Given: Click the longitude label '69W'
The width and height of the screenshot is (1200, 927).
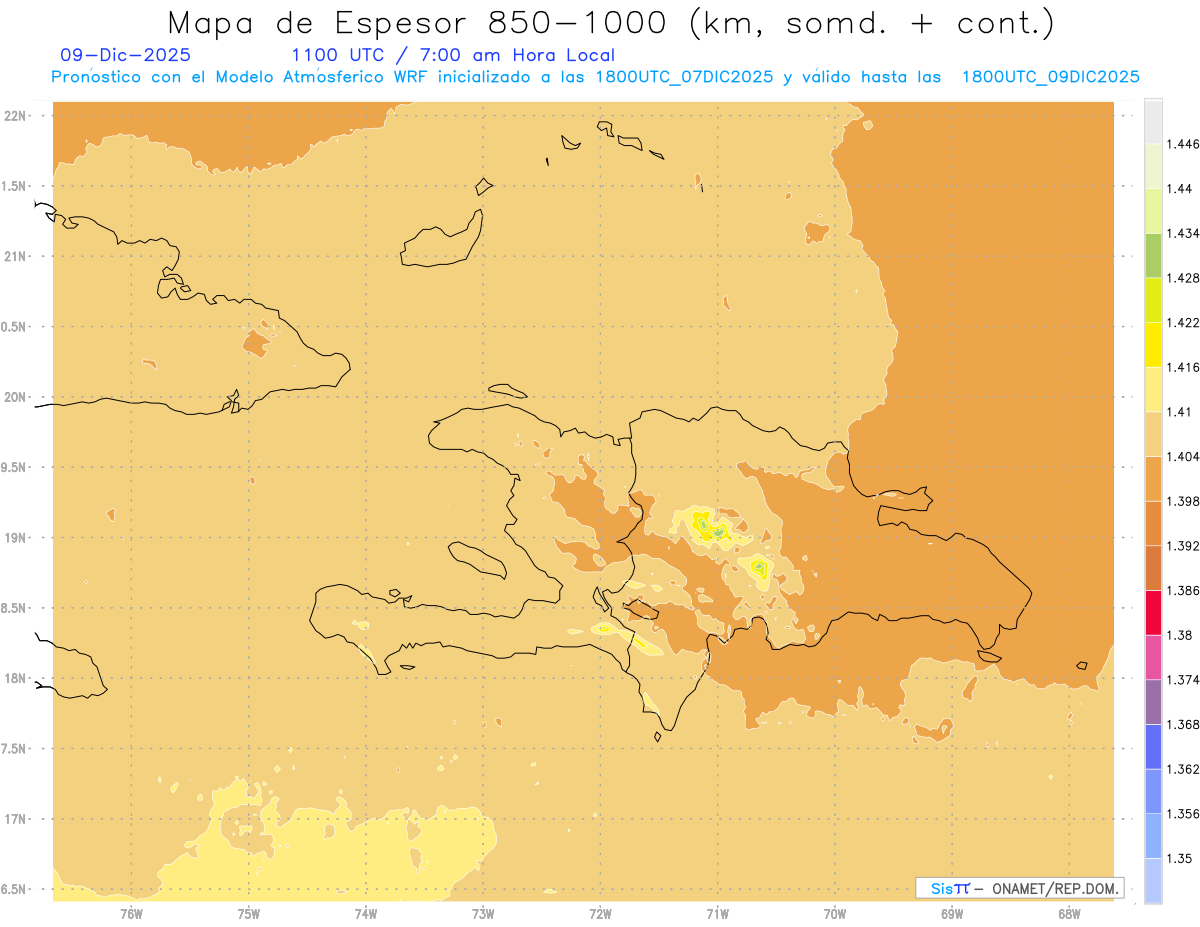Looking at the screenshot, I should [x=952, y=913].
